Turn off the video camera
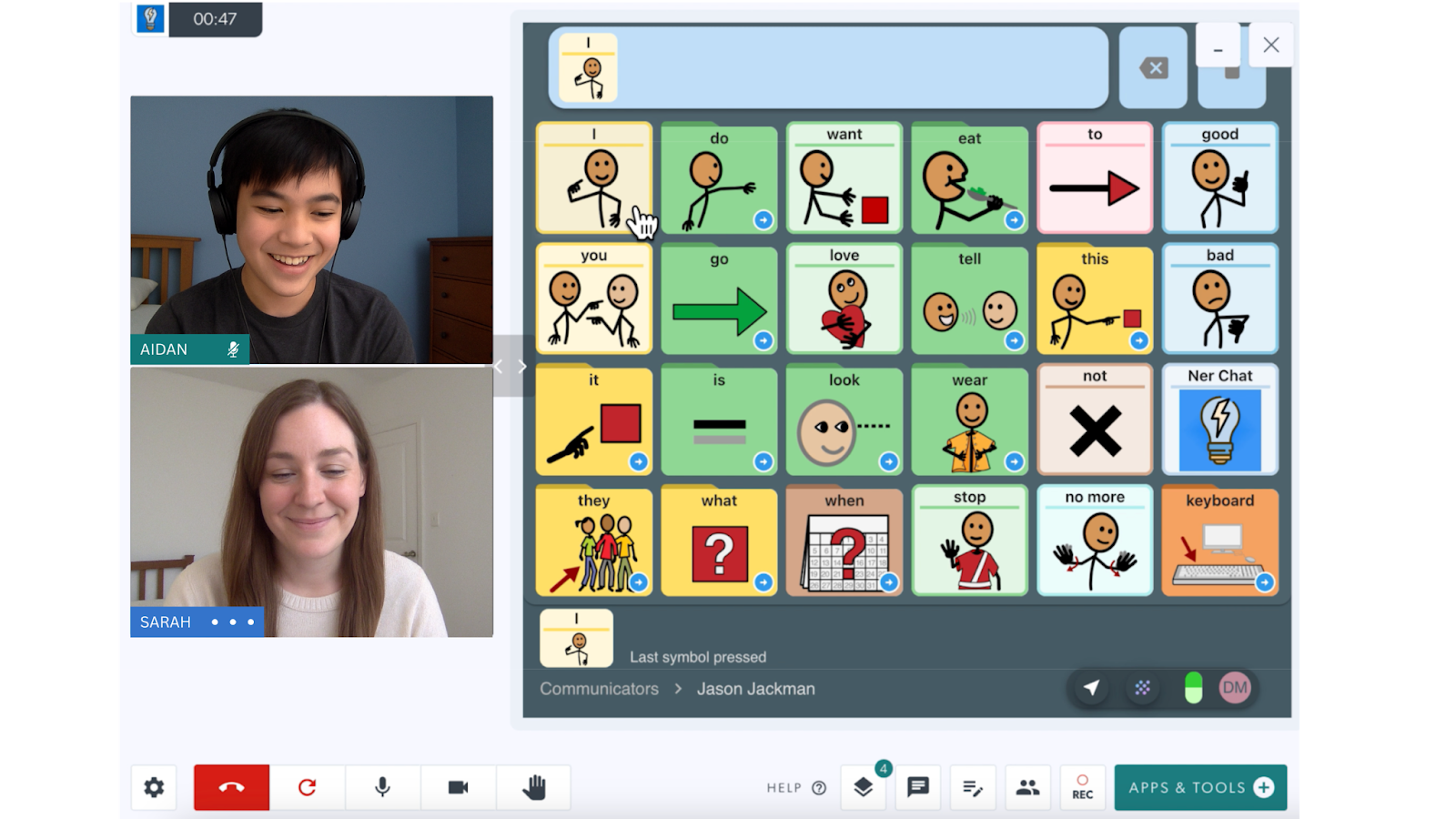Image resolution: width=1456 pixels, height=819 pixels. (x=458, y=787)
